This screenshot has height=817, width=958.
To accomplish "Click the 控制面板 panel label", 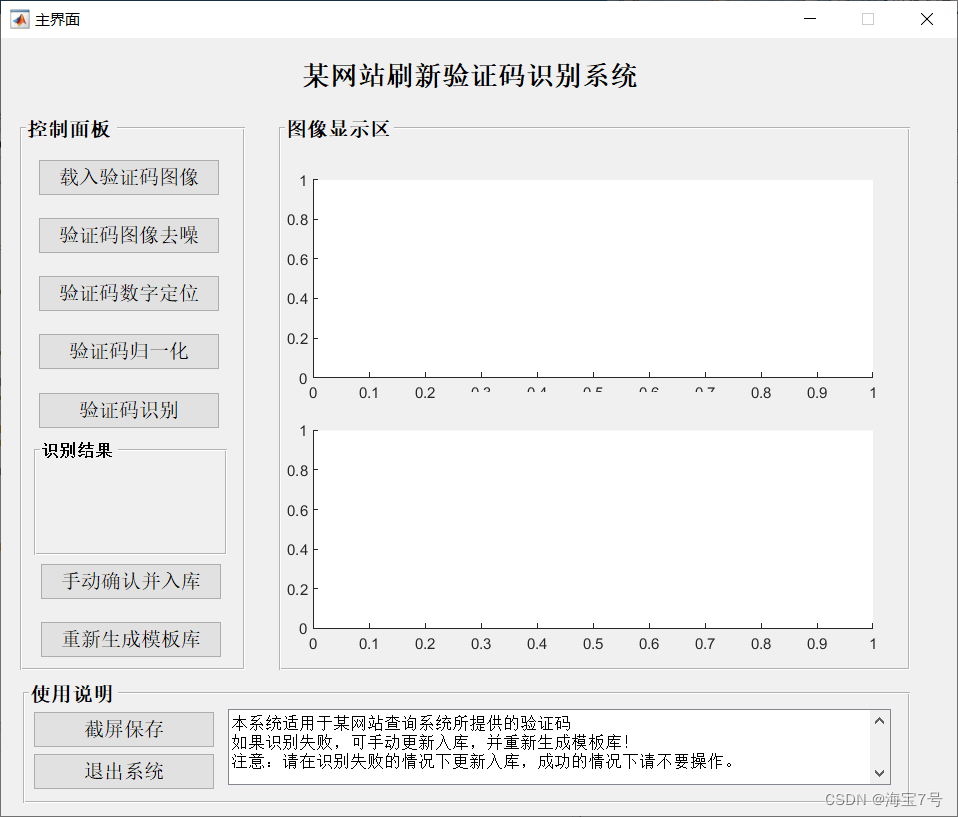I will pyautogui.click(x=69, y=129).
